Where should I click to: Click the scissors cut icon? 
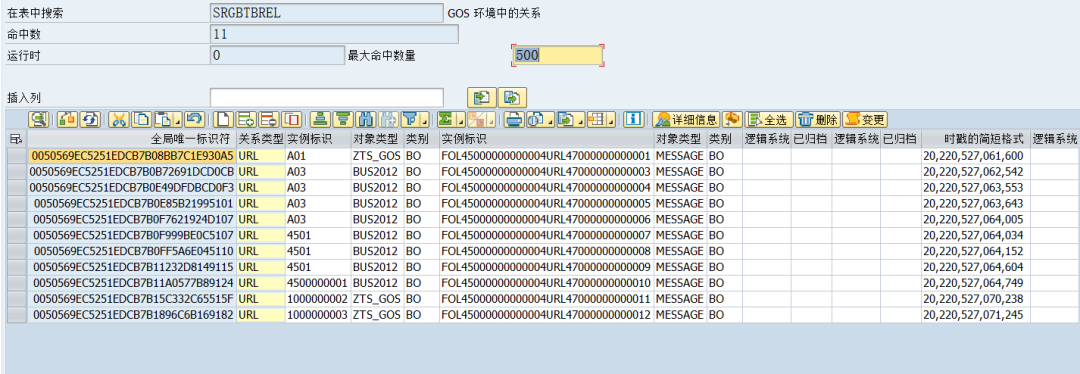coord(119,119)
